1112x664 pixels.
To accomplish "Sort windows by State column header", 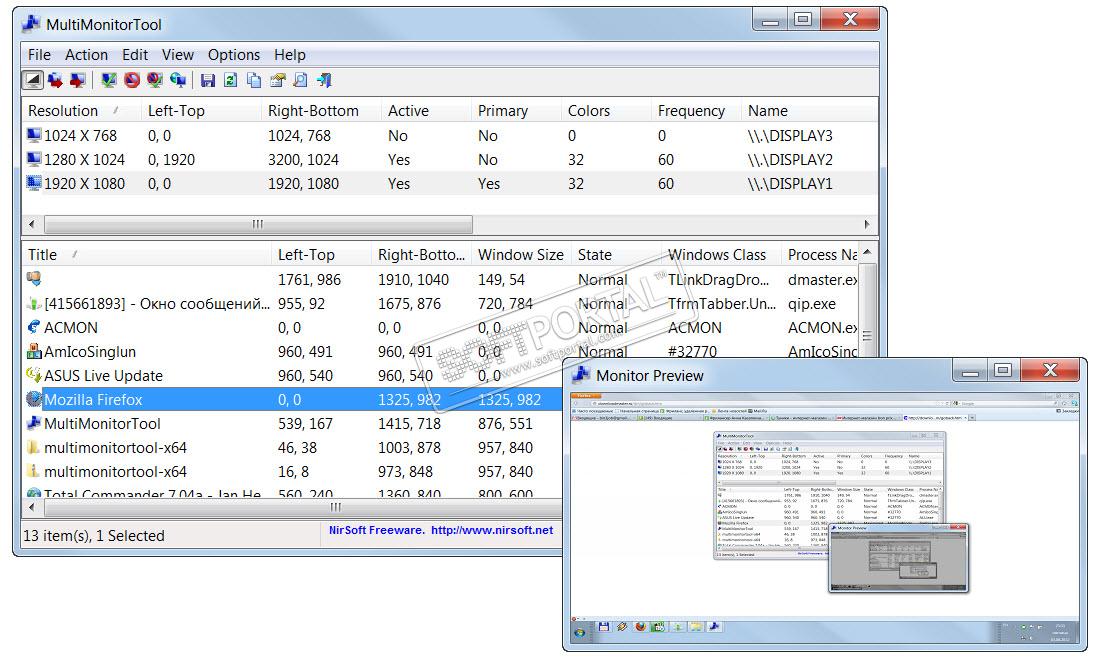I will [x=616, y=255].
